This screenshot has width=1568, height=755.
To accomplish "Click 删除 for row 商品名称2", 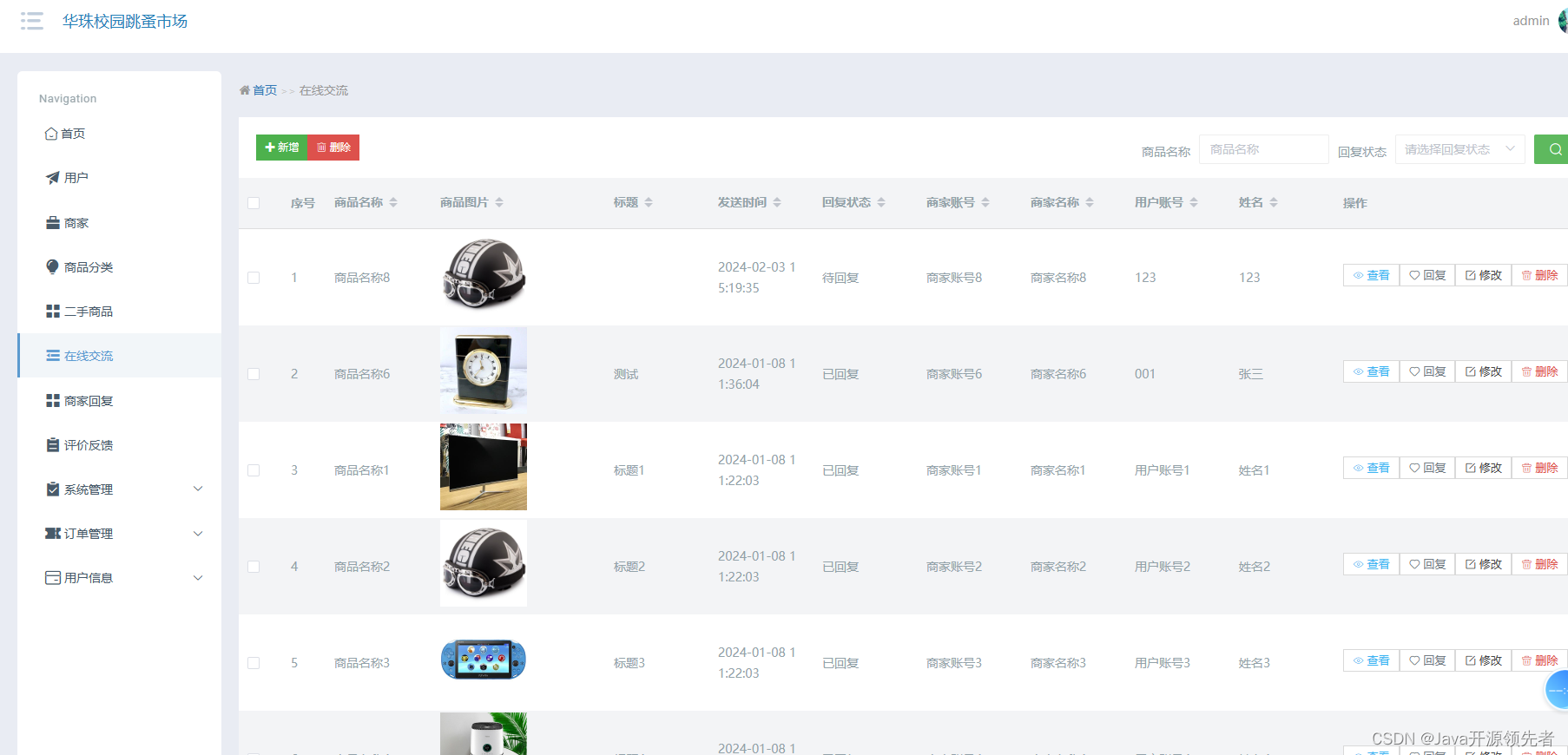I will (x=1539, y=564).
